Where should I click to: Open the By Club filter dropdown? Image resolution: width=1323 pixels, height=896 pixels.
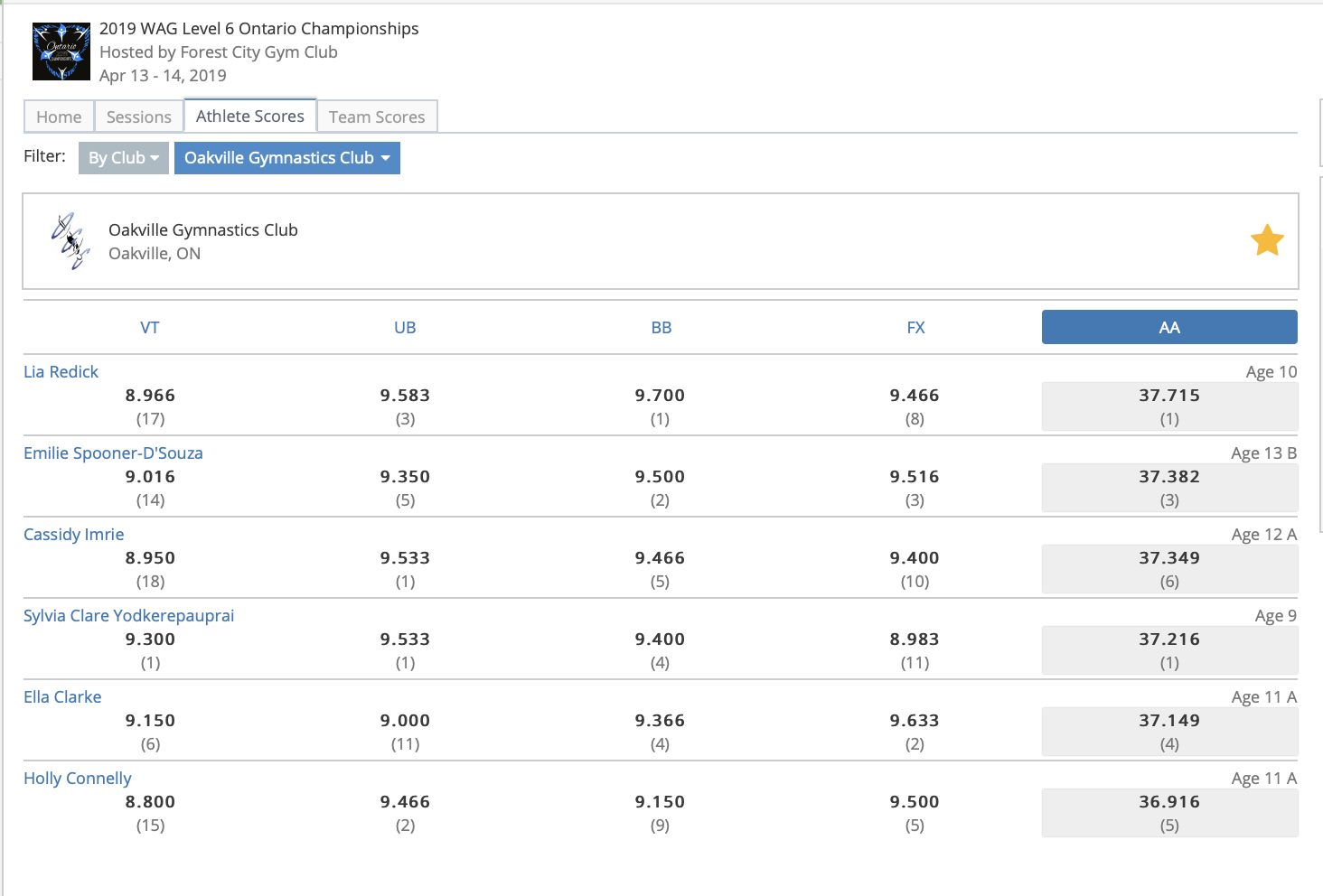pyautogui.click(x=124, y=158)
